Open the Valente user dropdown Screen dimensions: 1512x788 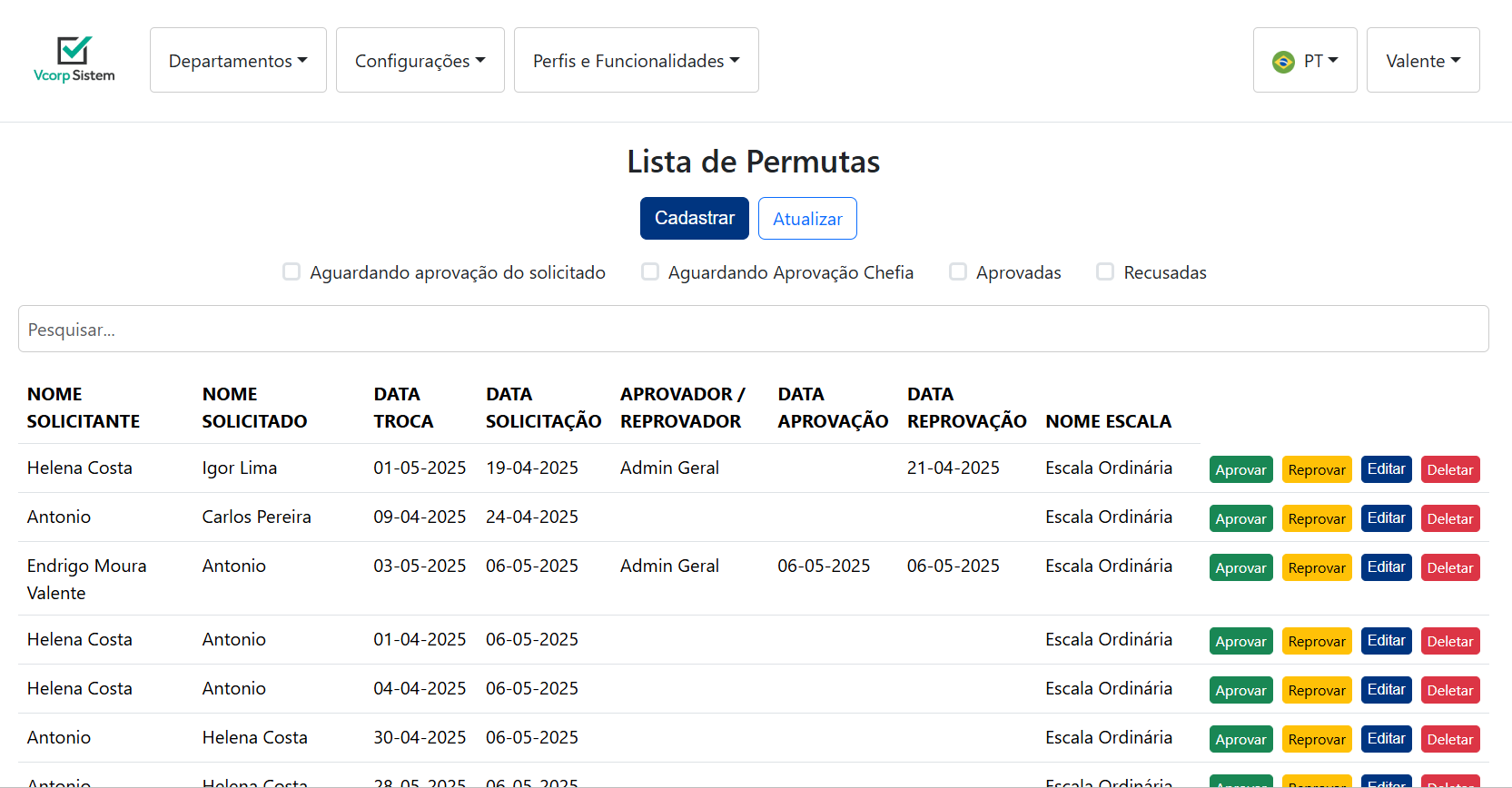[1423, 60]
